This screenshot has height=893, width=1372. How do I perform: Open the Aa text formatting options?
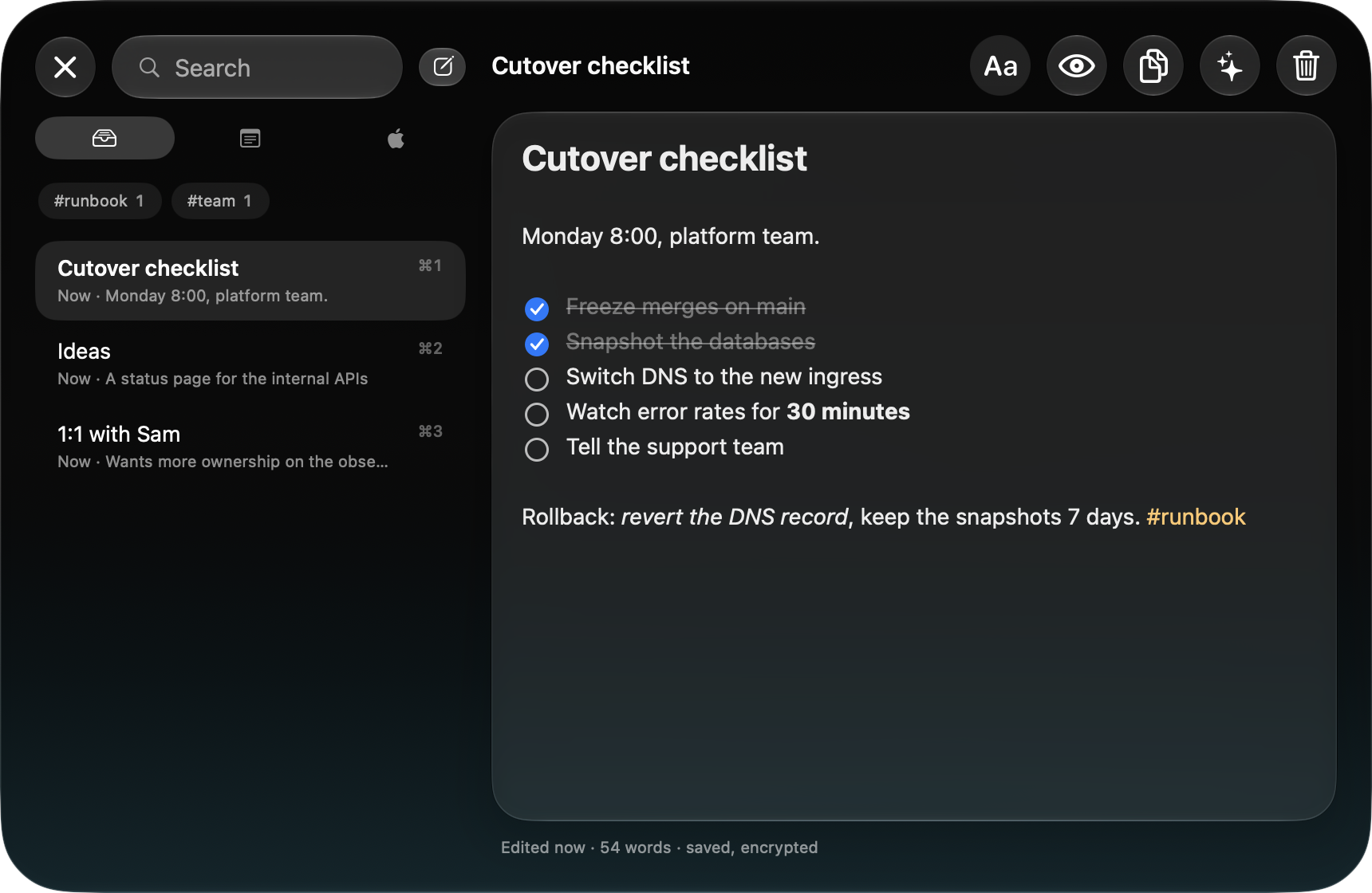pyautogui.click(x=1000, y=66)
